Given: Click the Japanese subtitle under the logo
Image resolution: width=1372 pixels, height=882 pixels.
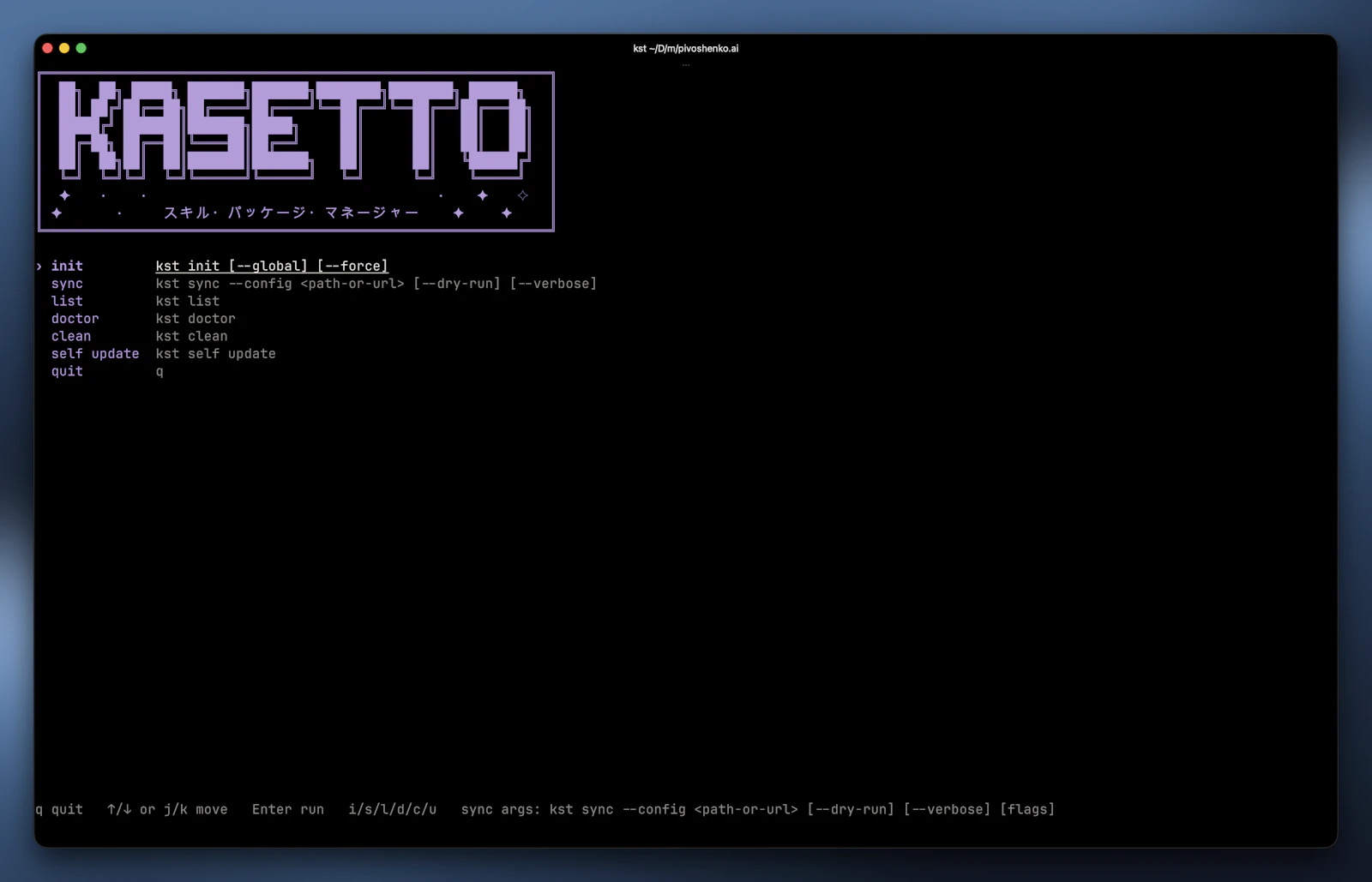Looking at the screenshot, I should pyautogui.click(x=291, y=213).
